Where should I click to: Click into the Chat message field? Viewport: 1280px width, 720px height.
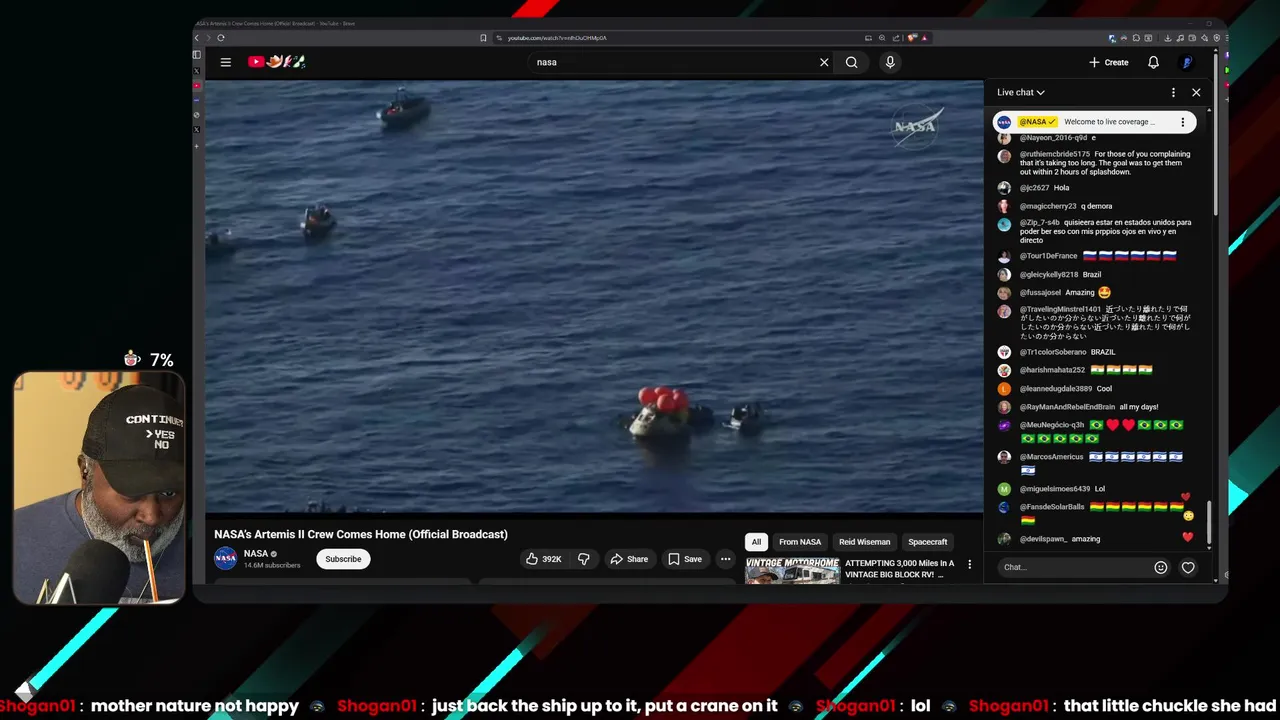pyautogui.click(x=1075, y=567)
